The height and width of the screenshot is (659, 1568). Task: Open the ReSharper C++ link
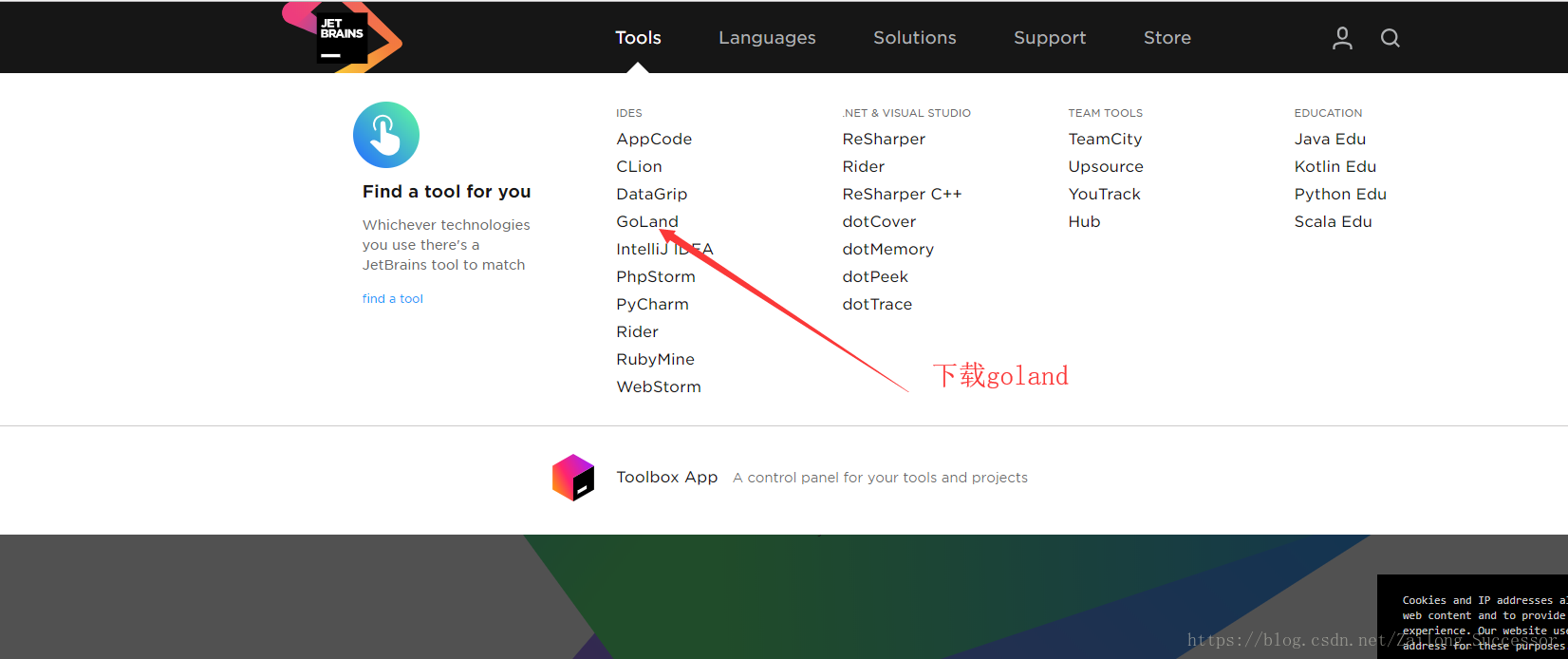902,194
